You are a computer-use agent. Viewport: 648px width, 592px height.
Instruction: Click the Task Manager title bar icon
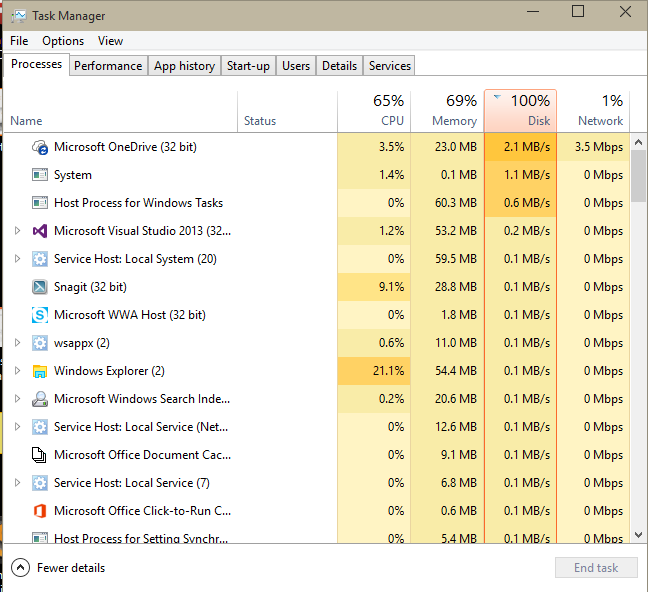pyautogui.click(x=18, y=16)
